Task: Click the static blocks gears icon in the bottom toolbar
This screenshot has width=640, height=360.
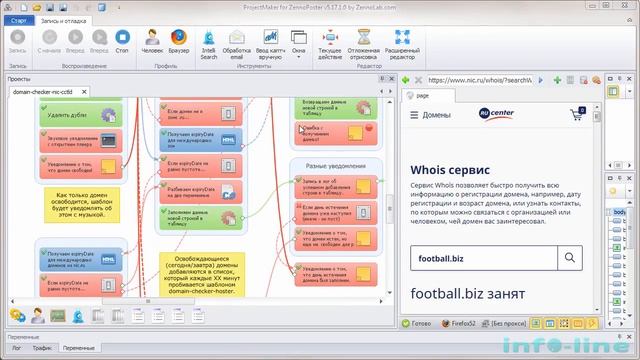Action: 18,316
